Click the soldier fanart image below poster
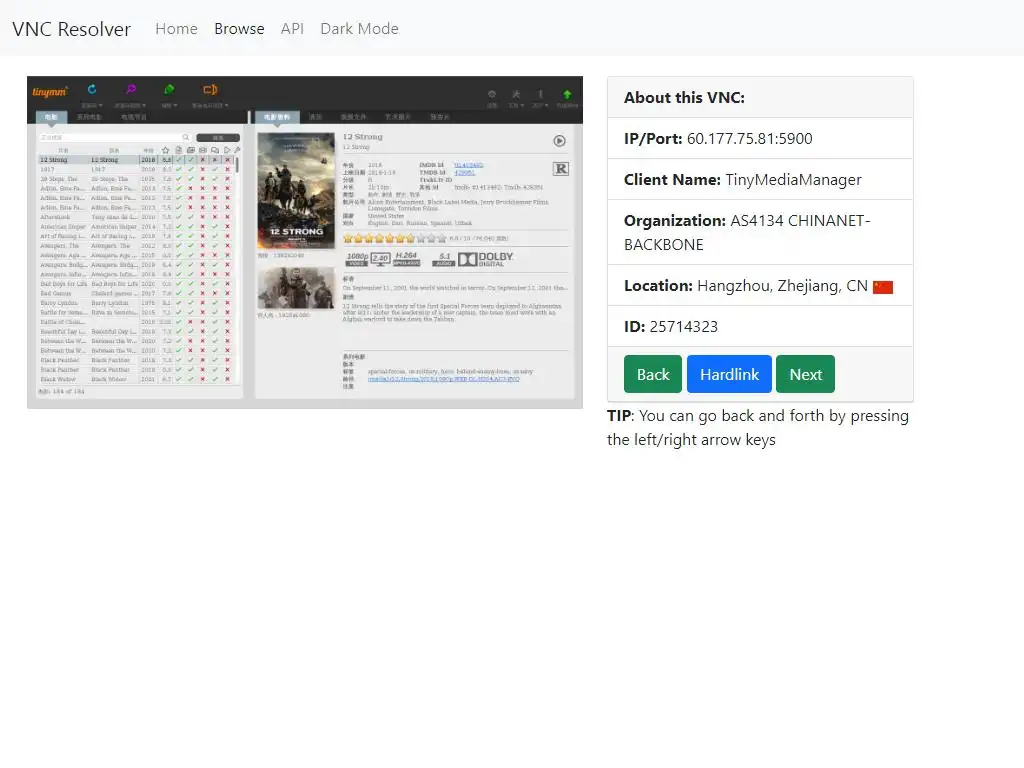 click(x=296, y=289)
